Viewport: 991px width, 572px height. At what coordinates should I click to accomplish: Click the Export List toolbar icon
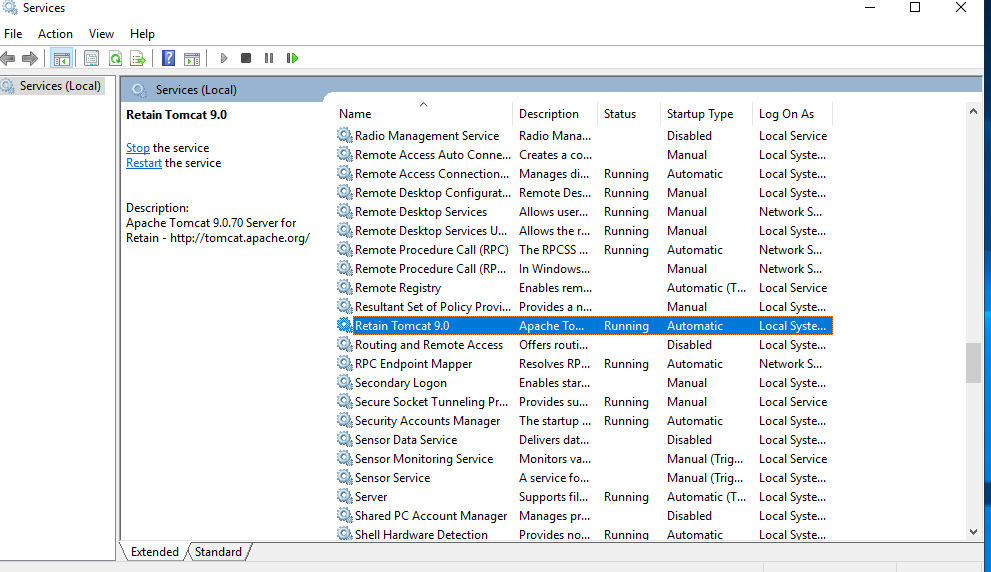point(138,59)
